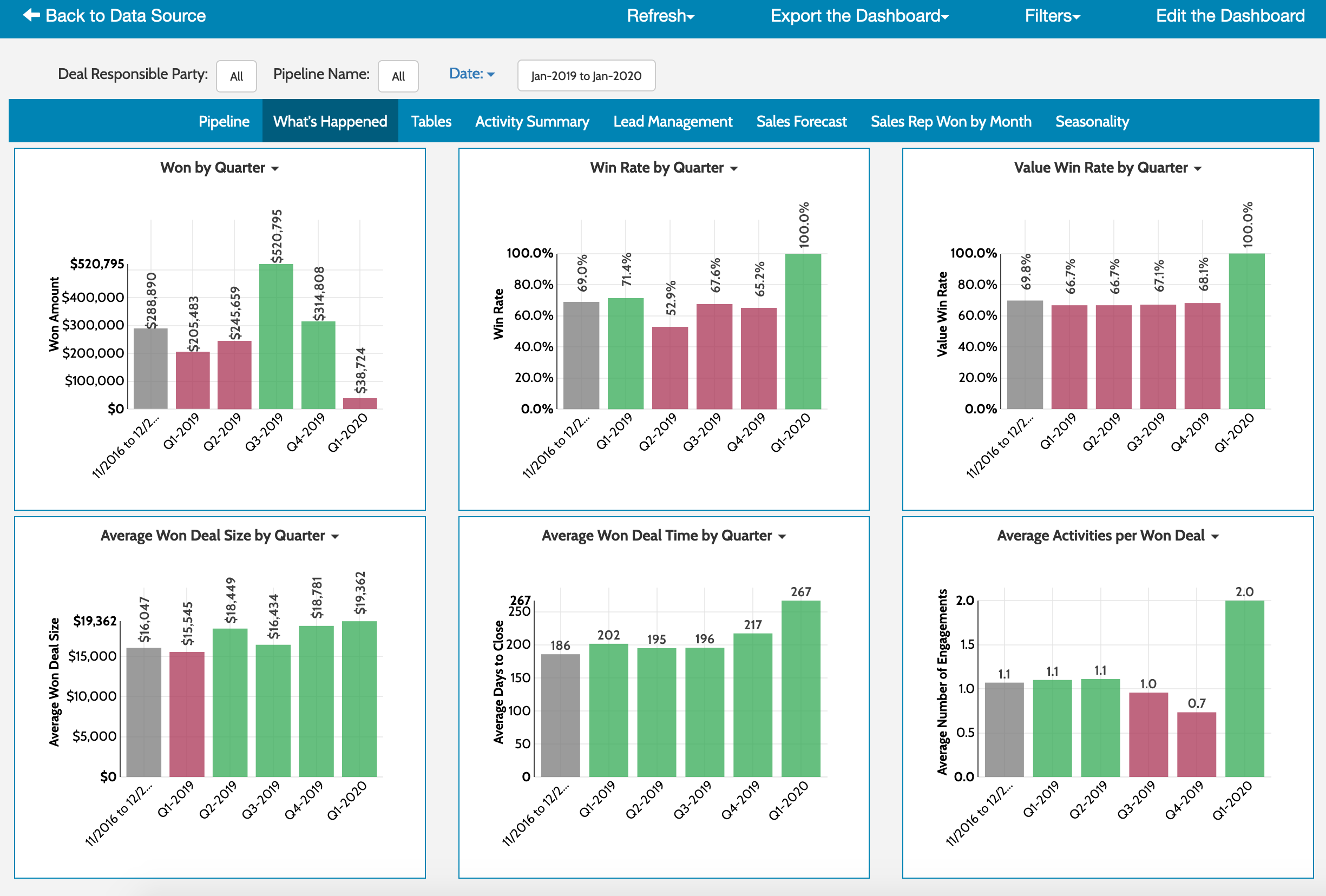Viewport: 1326px width, 896px height.
Task: Open the Refresh dropdown menu
Action: [661, 15]
